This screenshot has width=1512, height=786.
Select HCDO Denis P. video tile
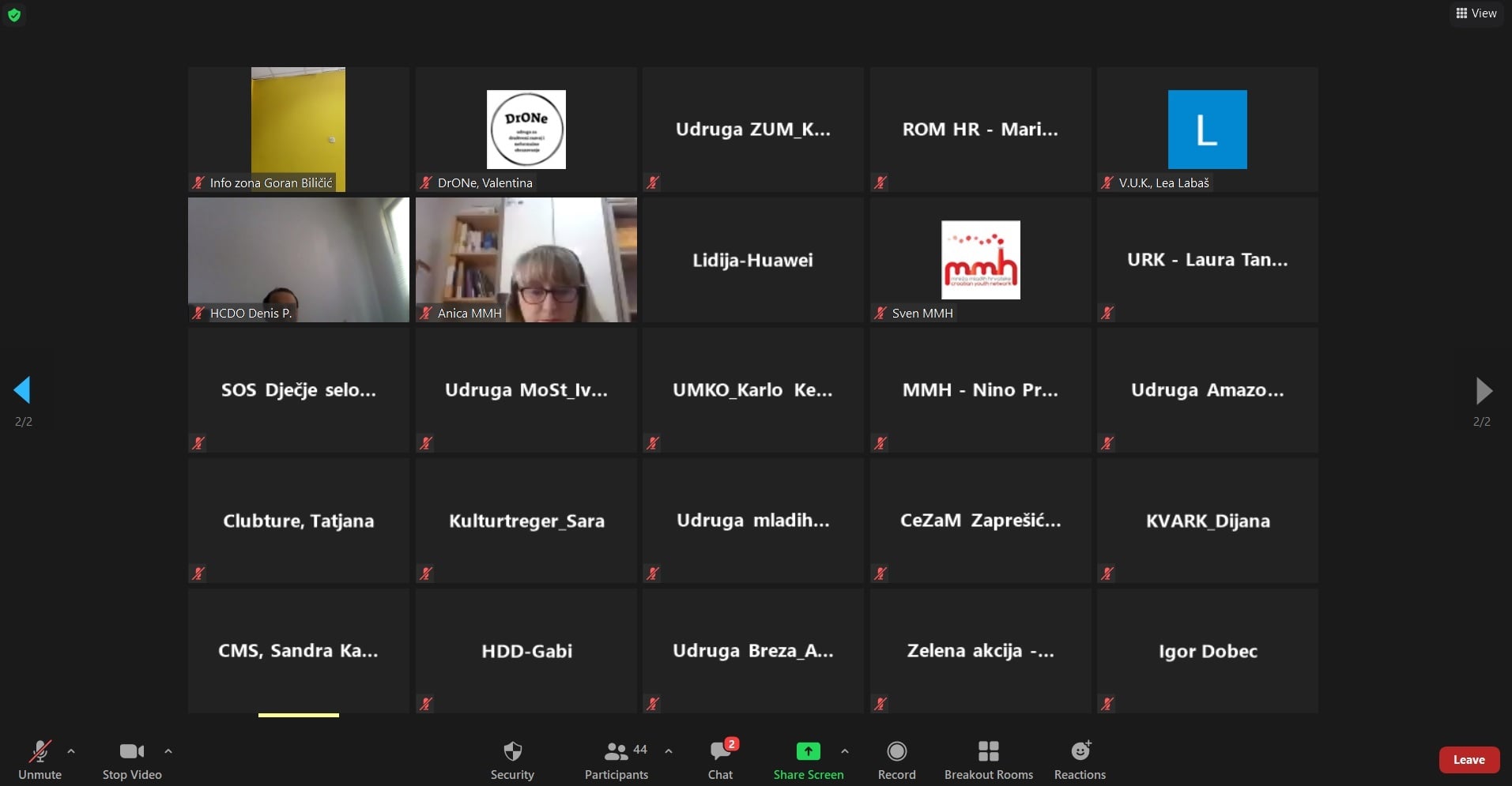[x=299, y=260]
